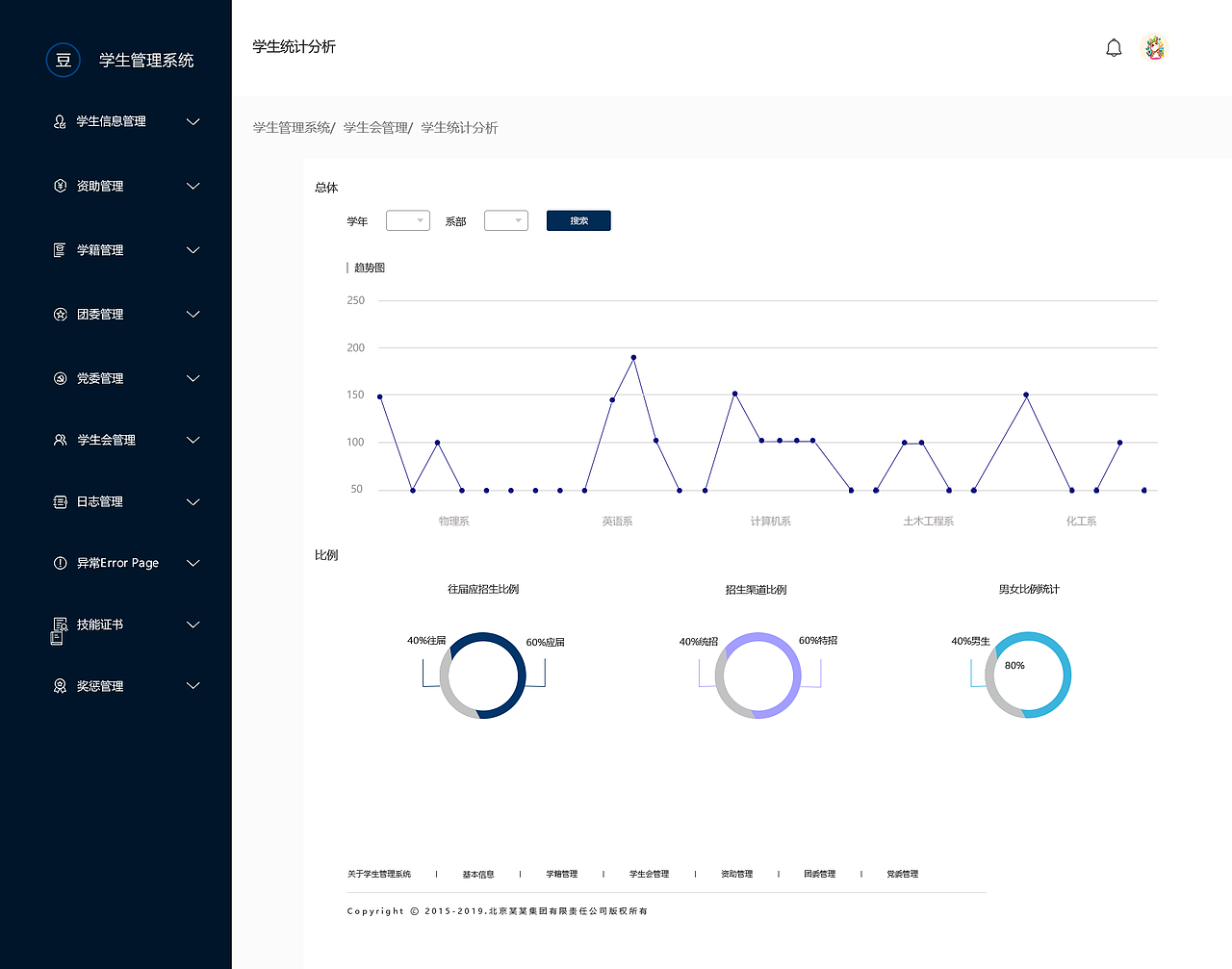Expand the 学生信息管理 chevron
Image resolution: width=1232 pixels, height=969 pixels.
tap(192, 121)
